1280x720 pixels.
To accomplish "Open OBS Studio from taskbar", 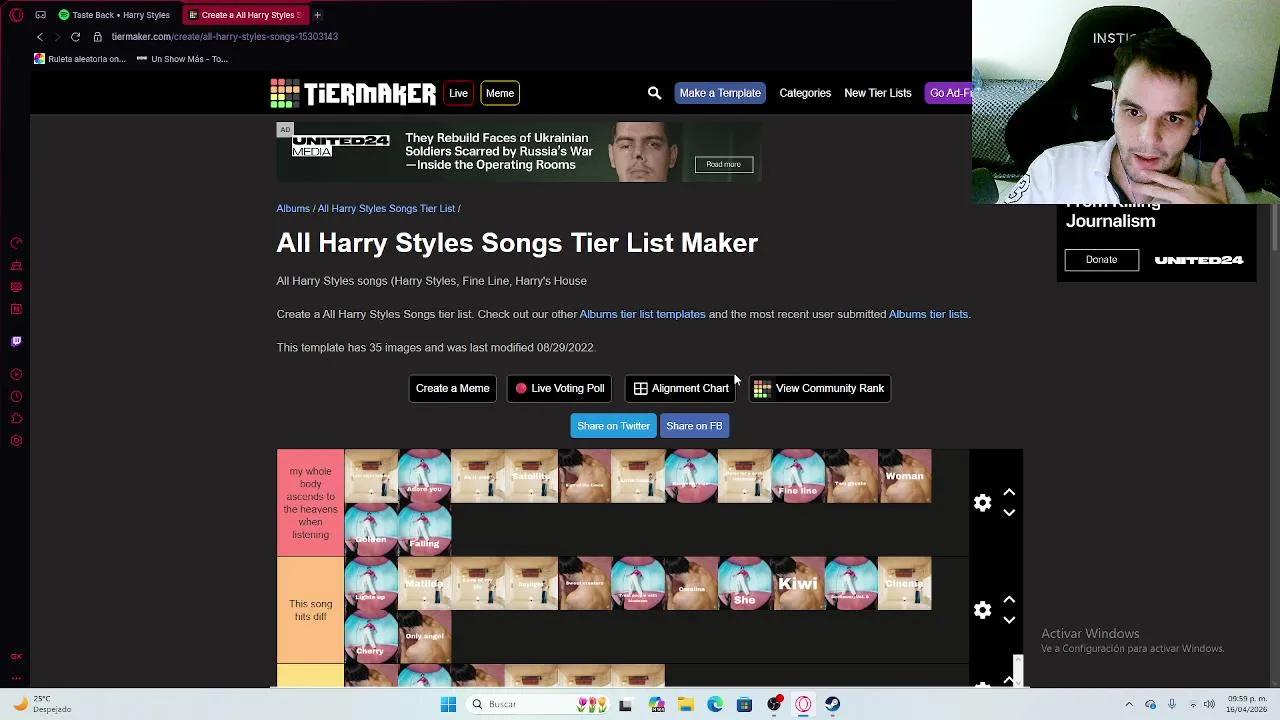I will pos(774,705).
